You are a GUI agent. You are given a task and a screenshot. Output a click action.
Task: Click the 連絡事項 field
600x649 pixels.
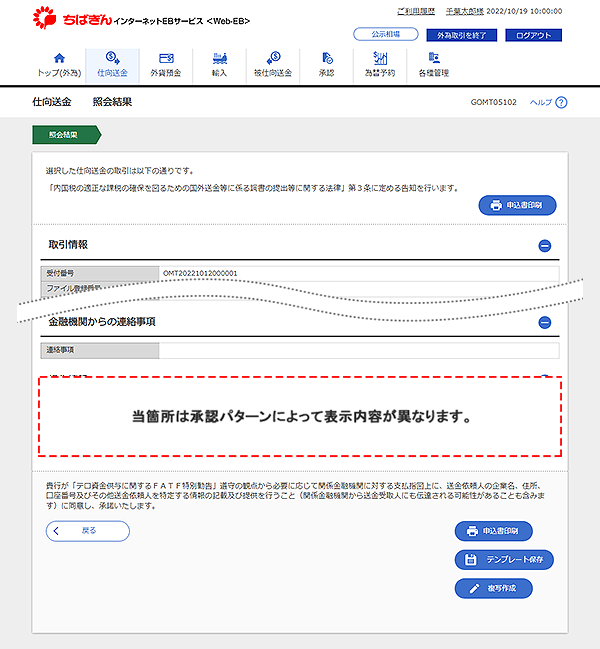click(359, 351)
